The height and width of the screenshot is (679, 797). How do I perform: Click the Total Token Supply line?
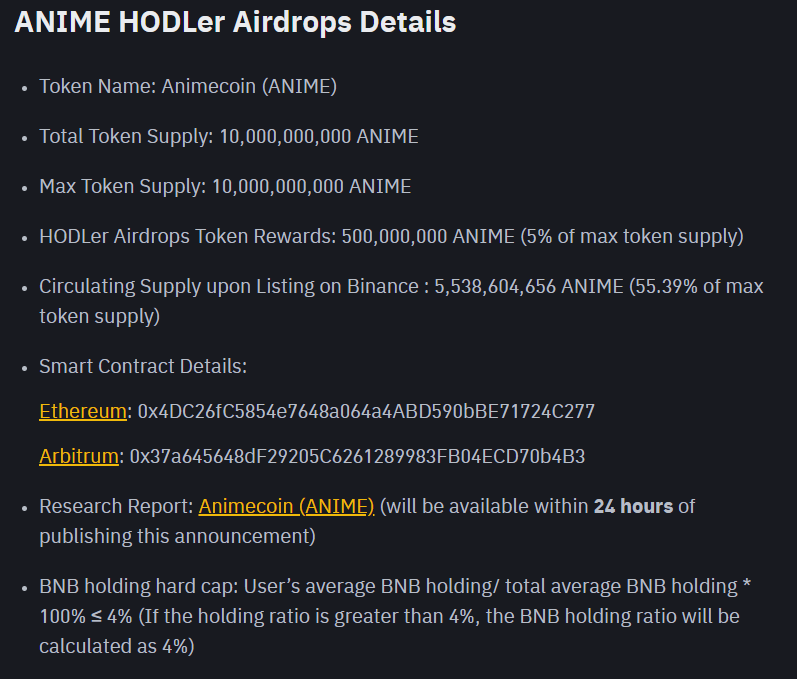click(x=229, y=136)
